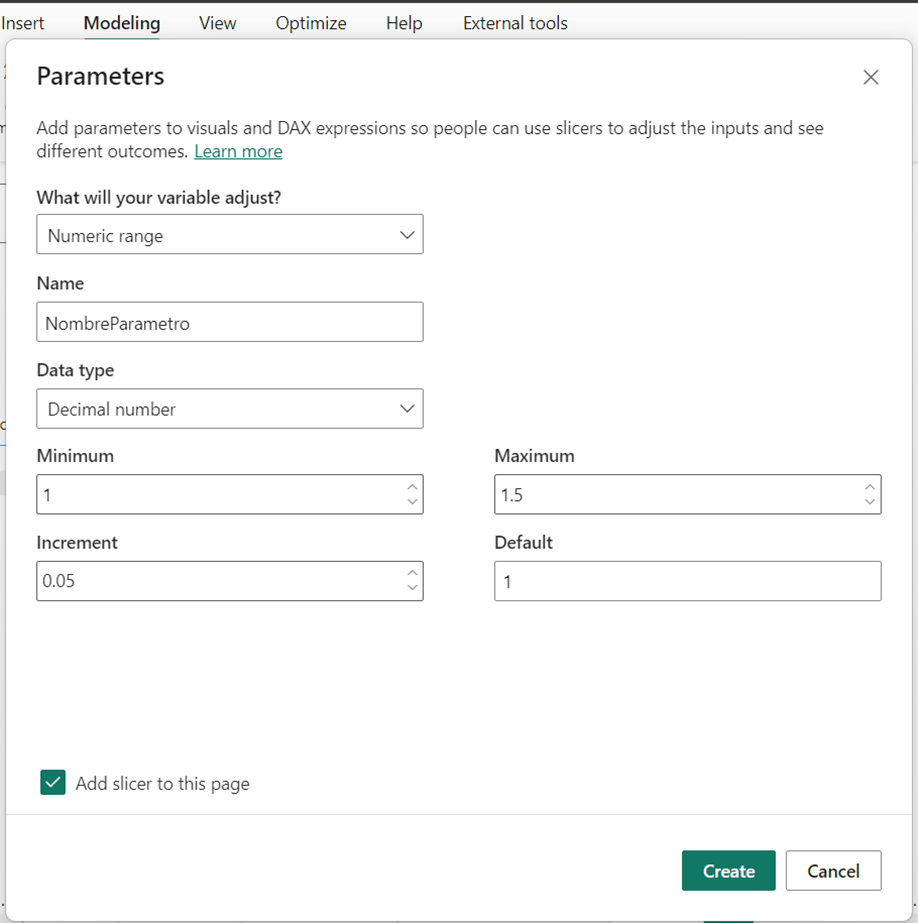Follow the Learn more link
This screenshot has height=923, width=918.
(x=238, y=151)
